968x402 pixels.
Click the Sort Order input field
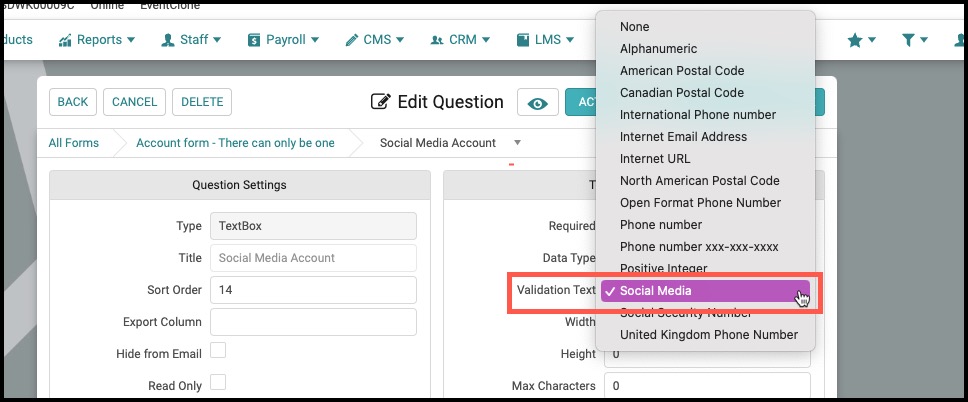click(x=314, y=290)
